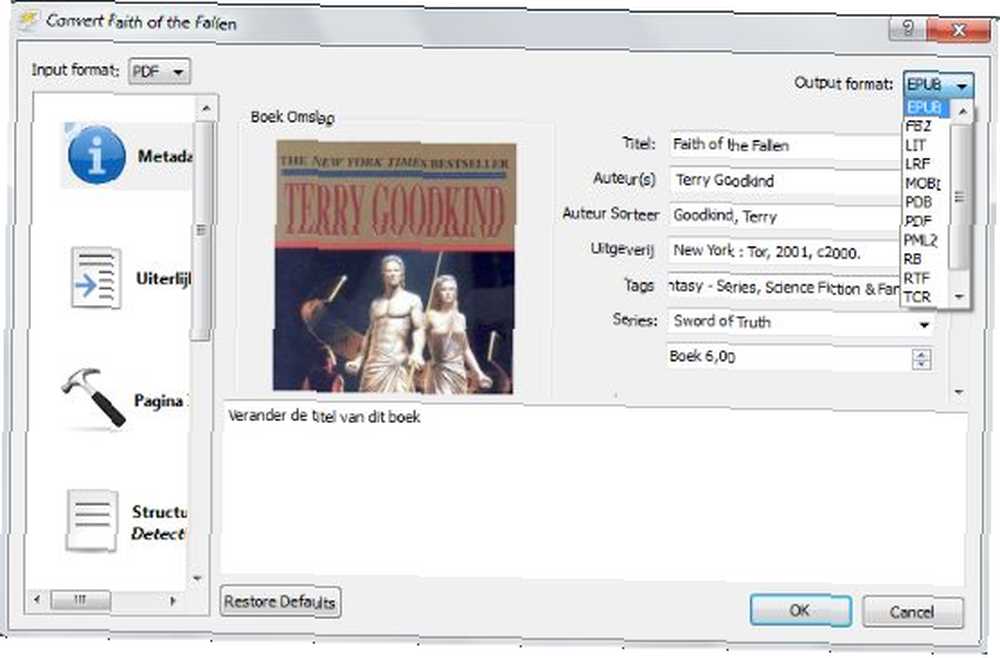Click the Series field Sword of Truth
The image size is (1000, 658).
point(800,322)
